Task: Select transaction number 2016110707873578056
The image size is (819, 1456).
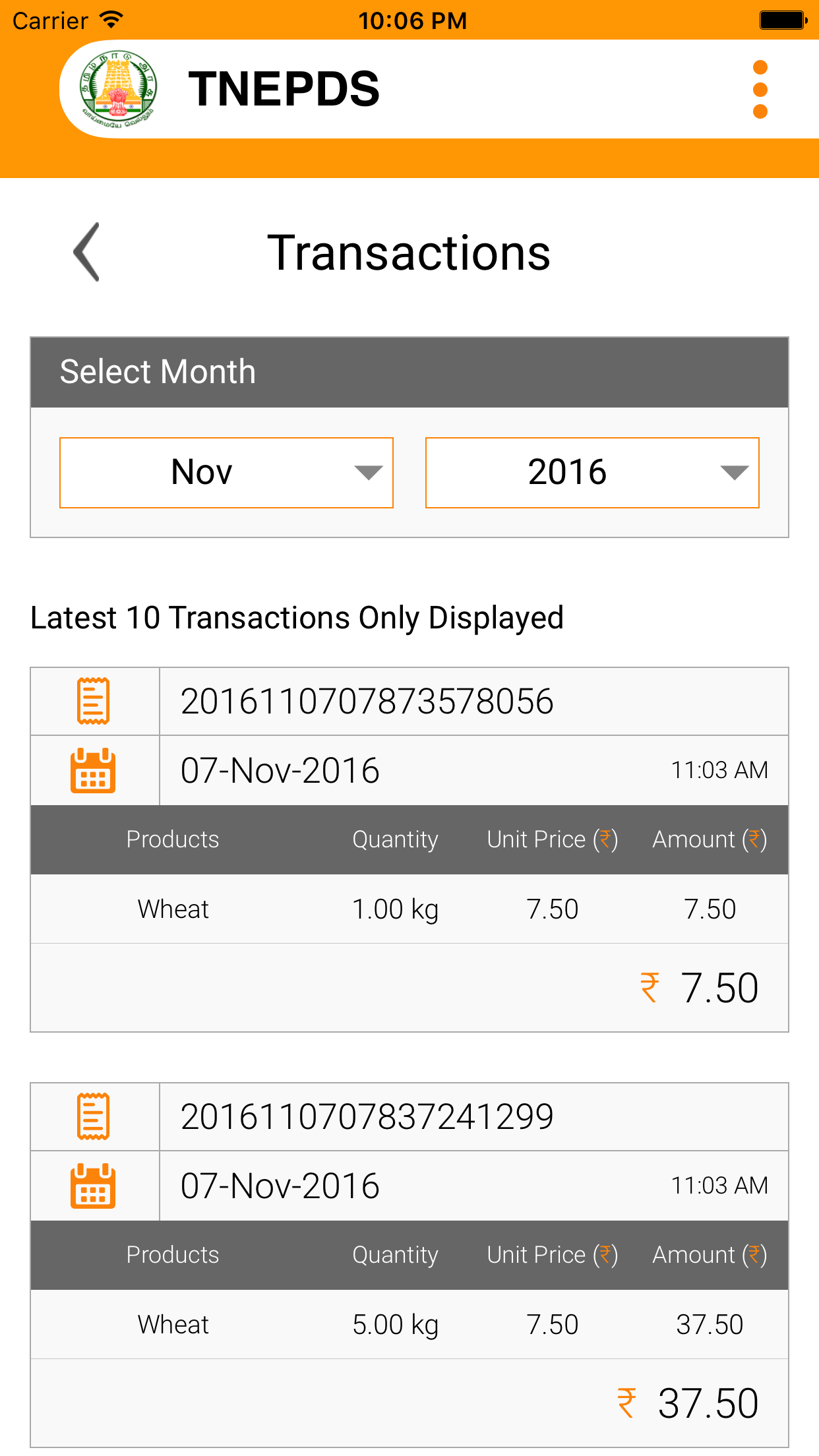Action: click(x=367, y=701)
